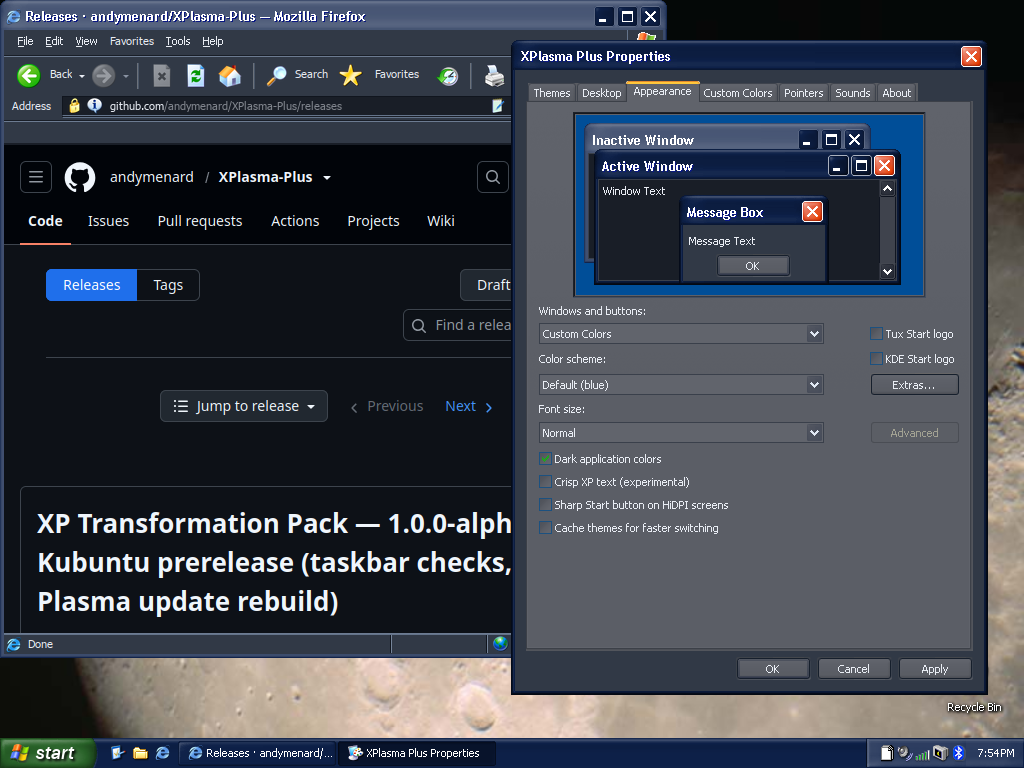The width and height of the screenshot is (1024, 768).
Task: Click the Refresh icon in Firefox toolbar
Action: click(x=195, y=76)
